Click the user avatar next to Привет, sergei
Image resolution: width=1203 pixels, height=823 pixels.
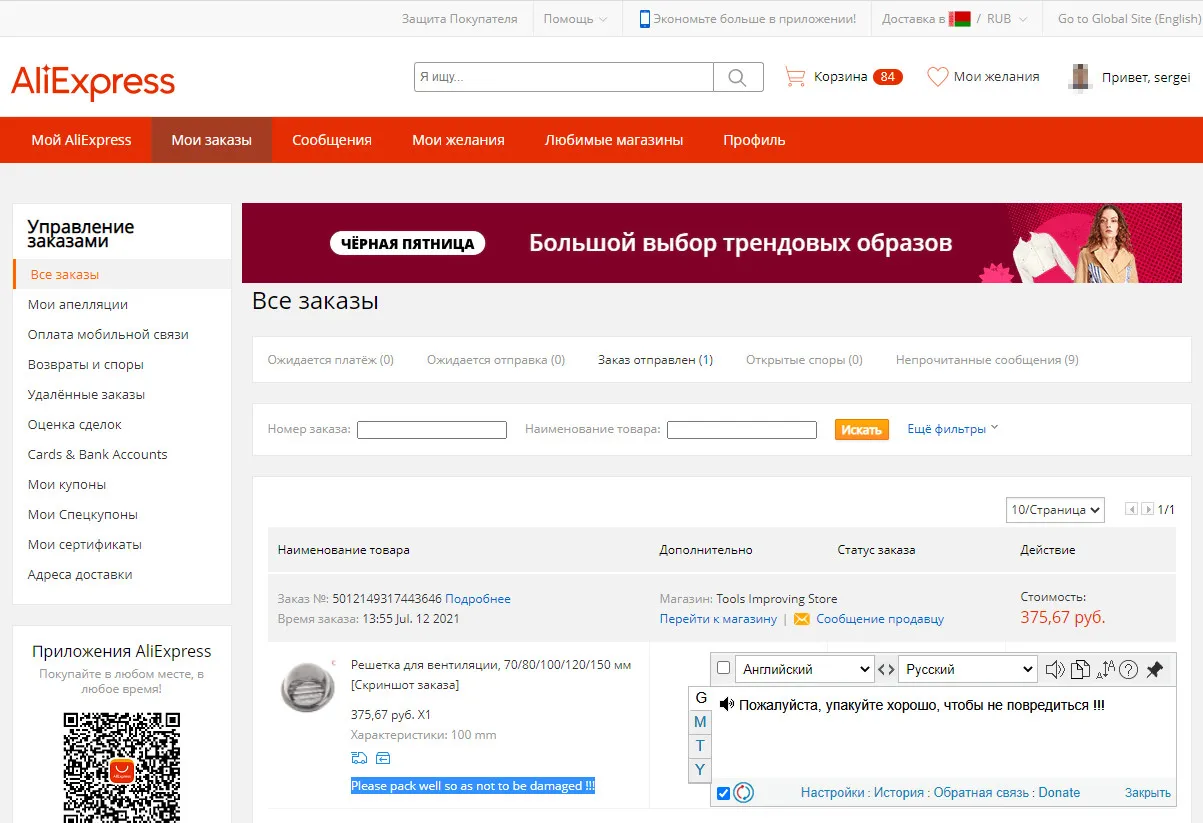pos(1080,77)
